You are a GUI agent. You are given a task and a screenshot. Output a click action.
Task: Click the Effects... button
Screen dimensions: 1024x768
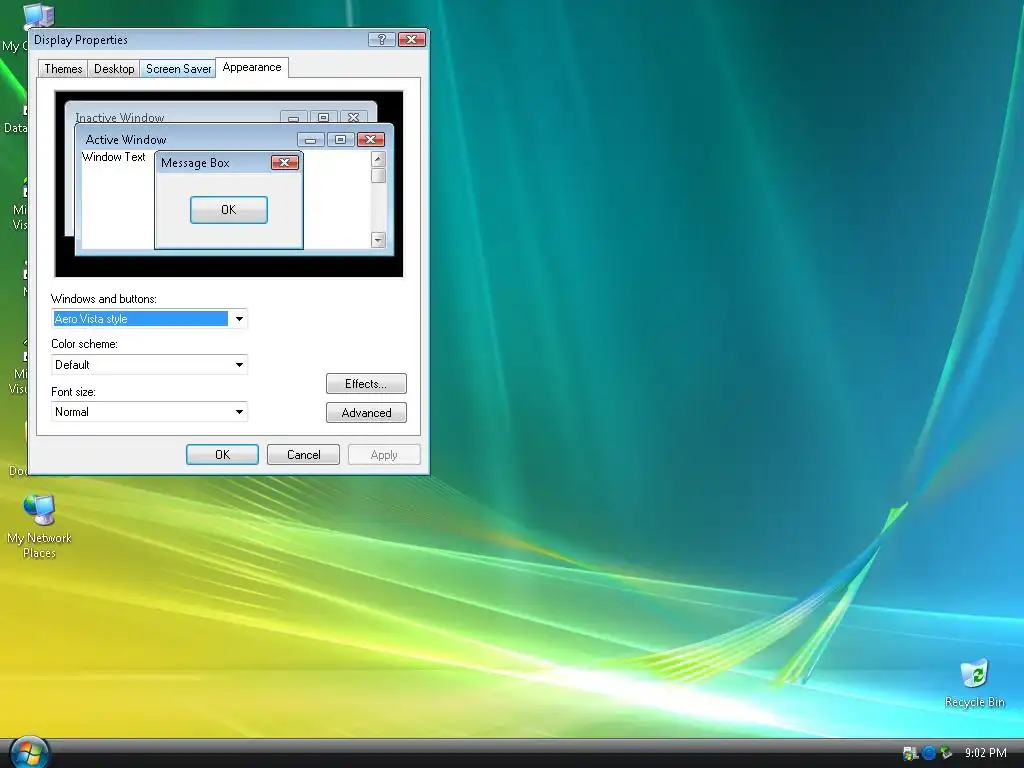[x=366, y=384]
